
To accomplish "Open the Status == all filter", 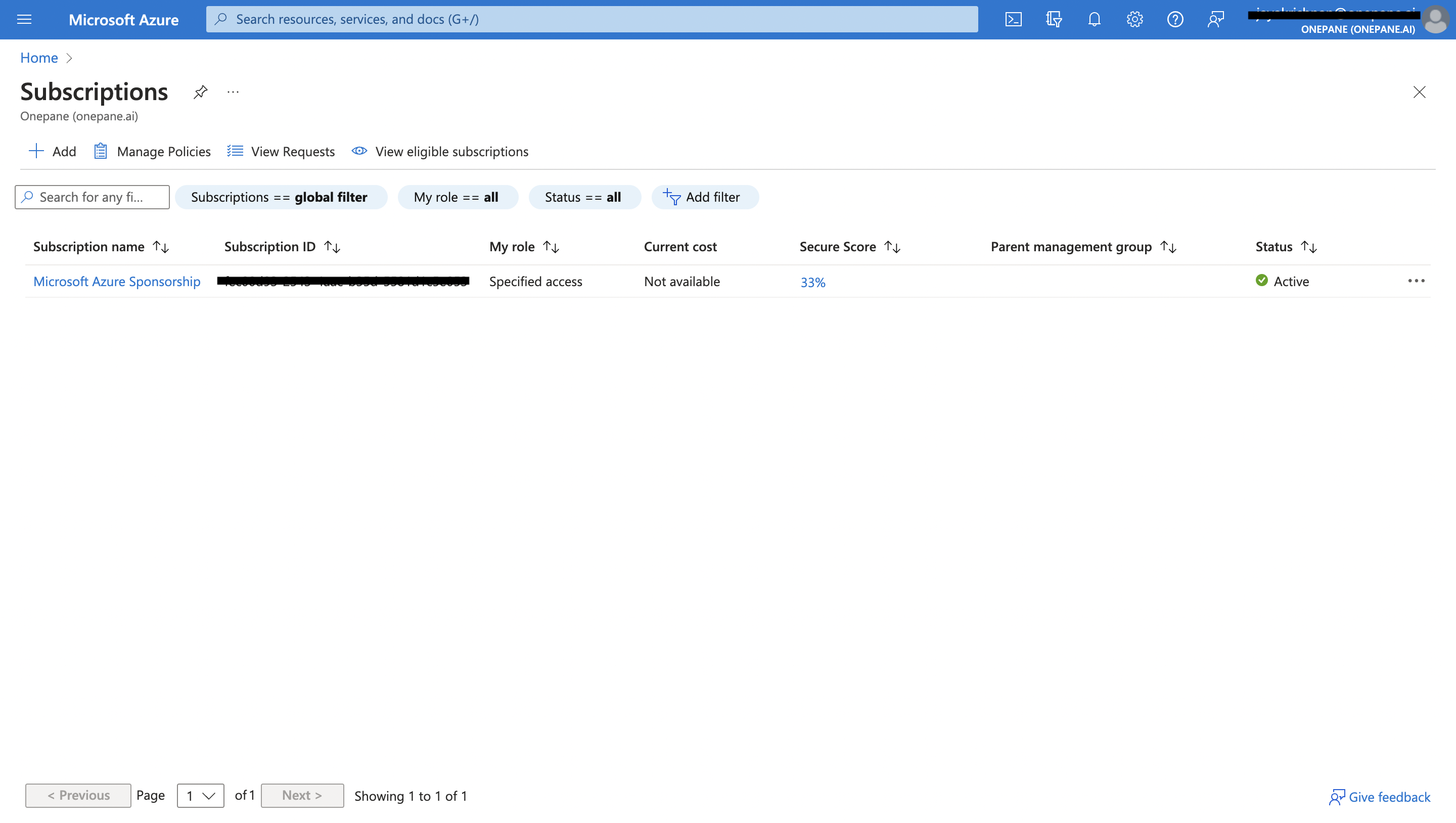I will 584,197.
